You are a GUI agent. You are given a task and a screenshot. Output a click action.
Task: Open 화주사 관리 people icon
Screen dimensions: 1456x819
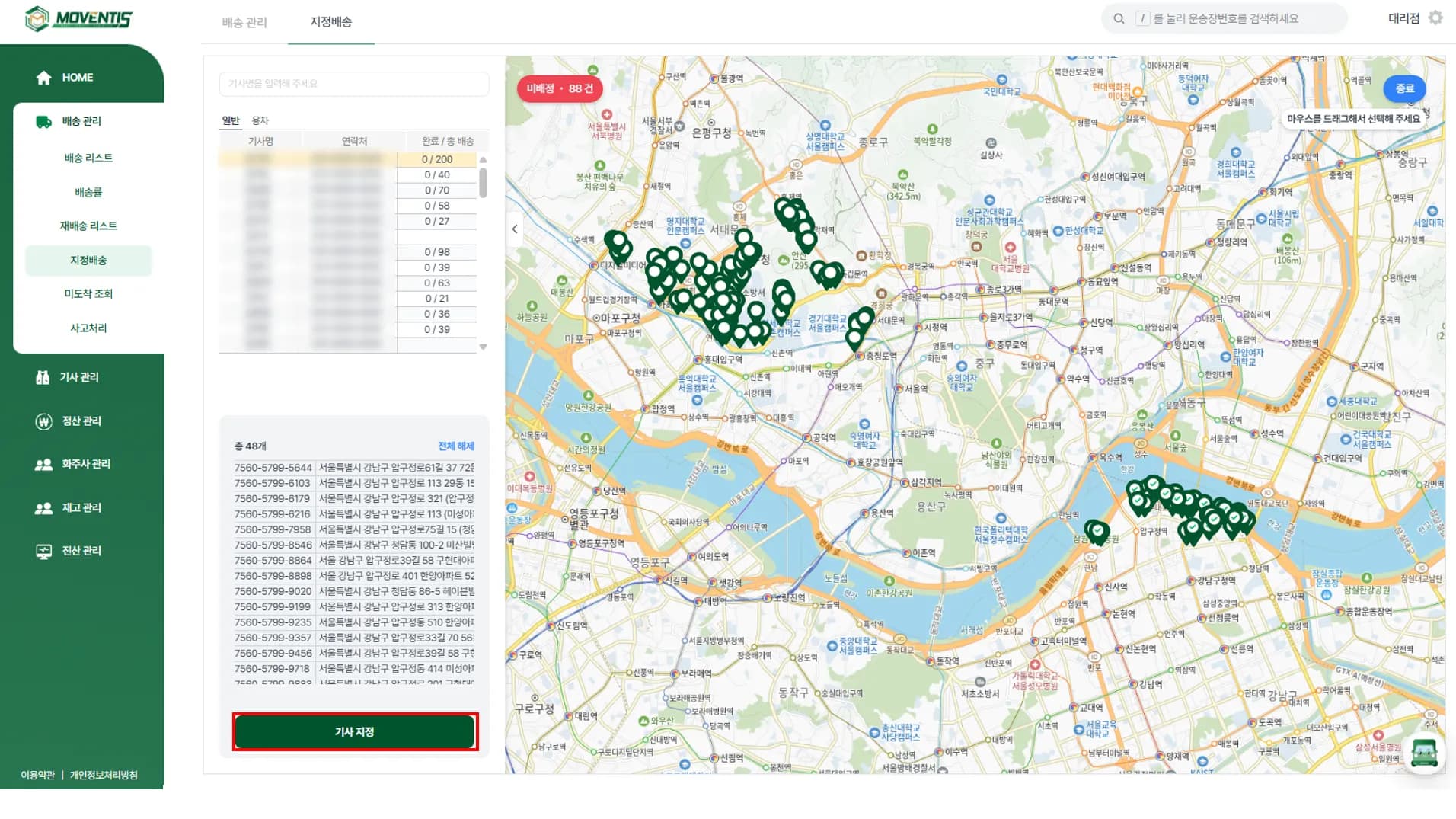point(44,465)
